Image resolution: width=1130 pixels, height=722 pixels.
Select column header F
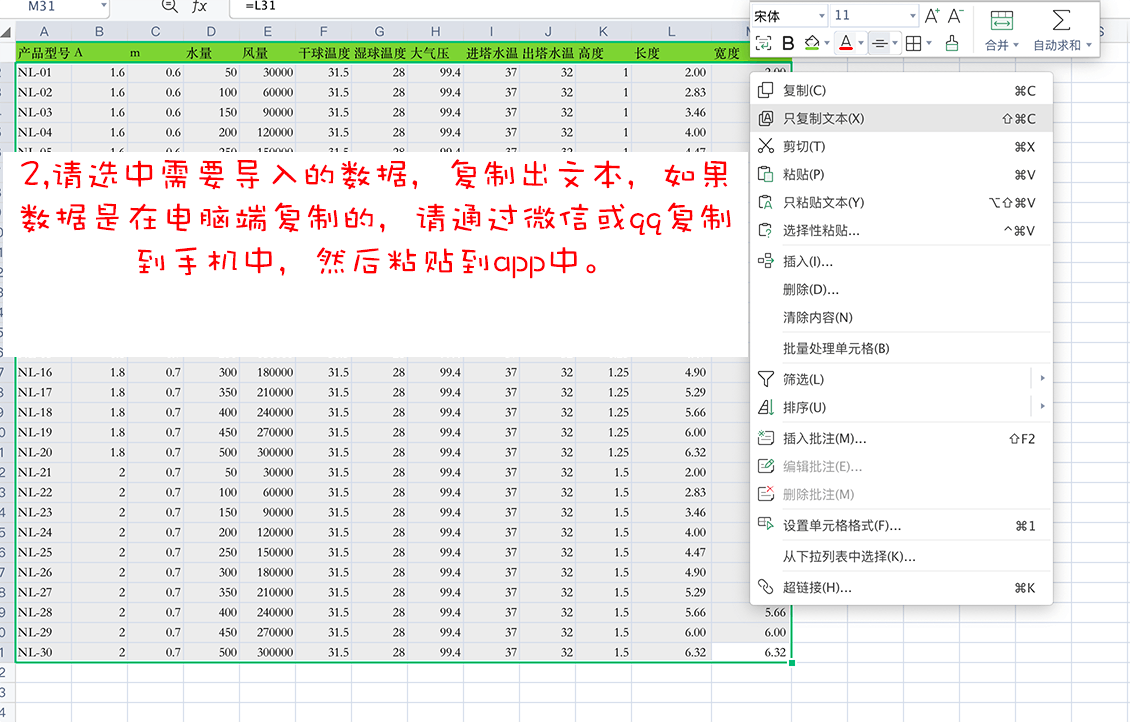[324, 32]
